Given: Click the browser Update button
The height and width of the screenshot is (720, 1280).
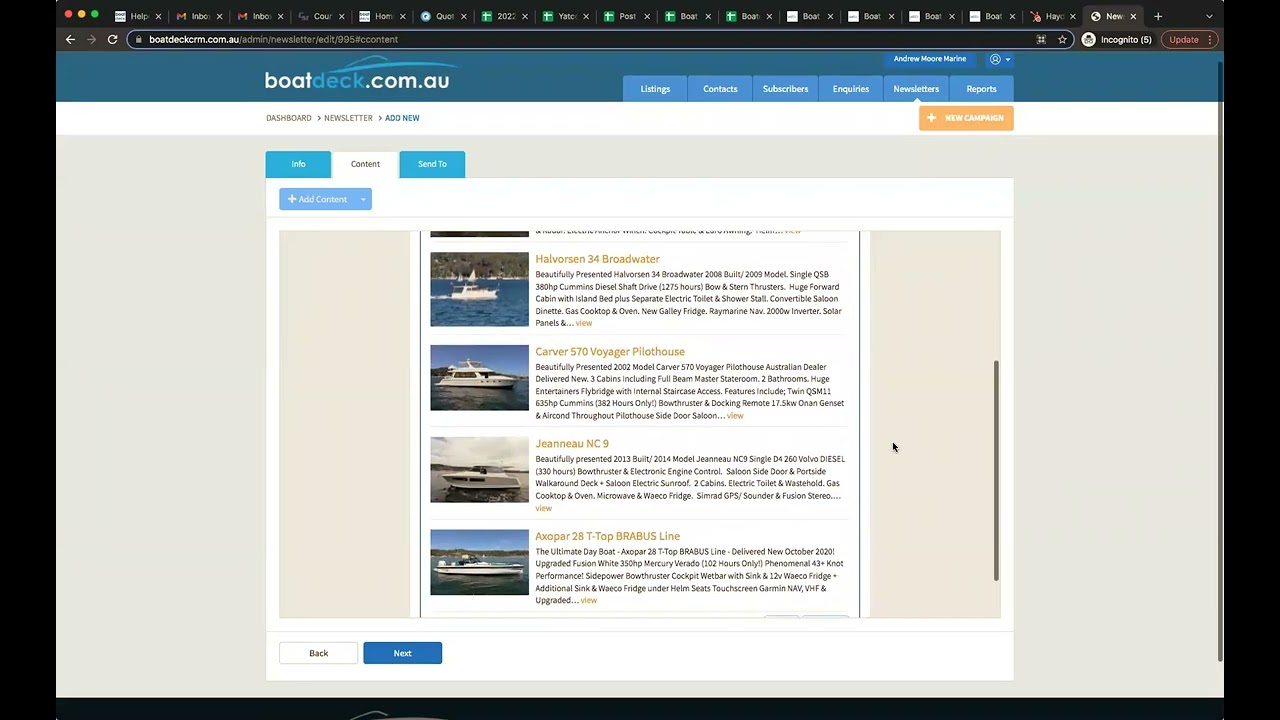Looking at the screenshot, I should coord(1183,39).
